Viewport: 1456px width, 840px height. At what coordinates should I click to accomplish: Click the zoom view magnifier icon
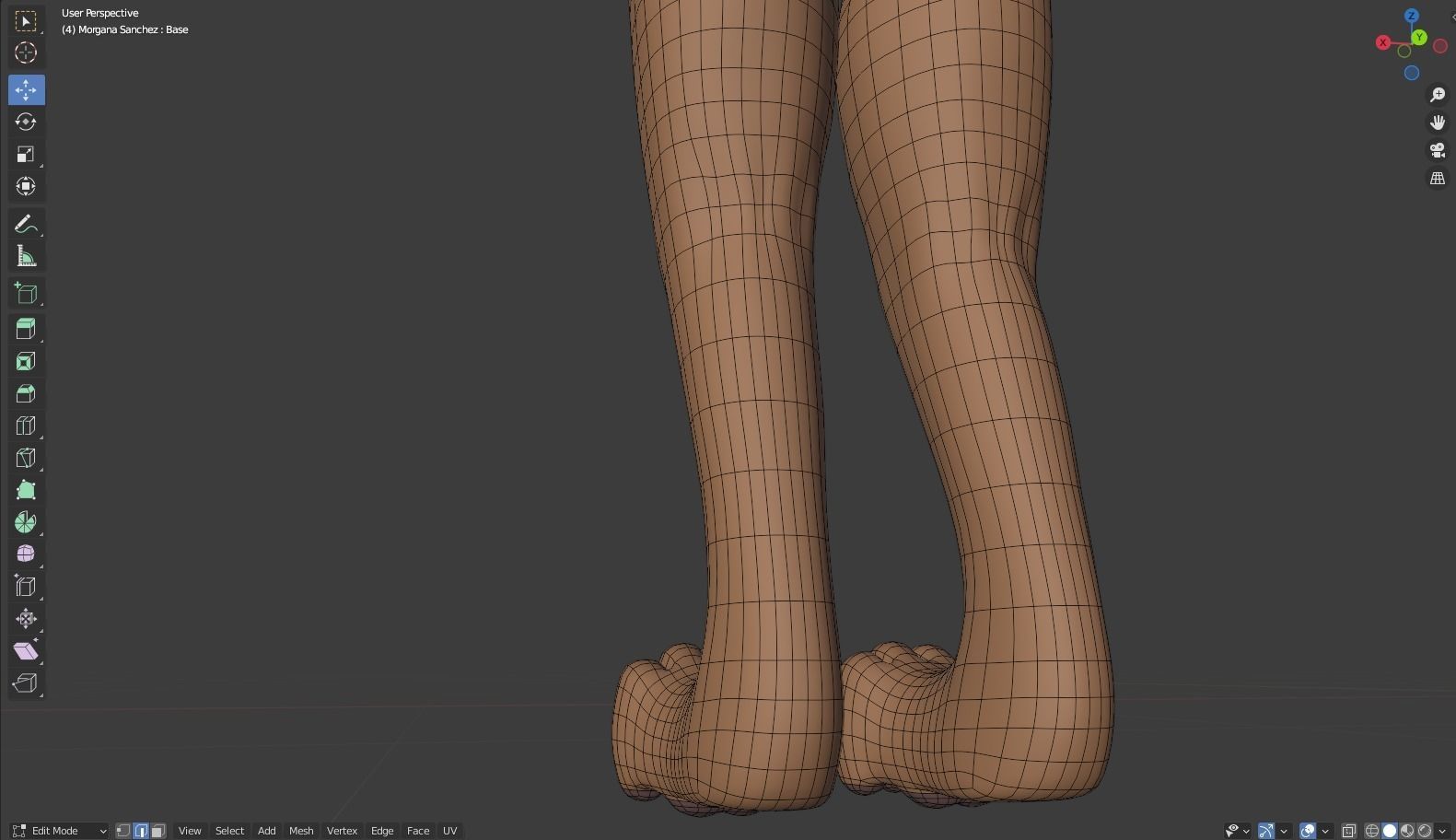1438,95
